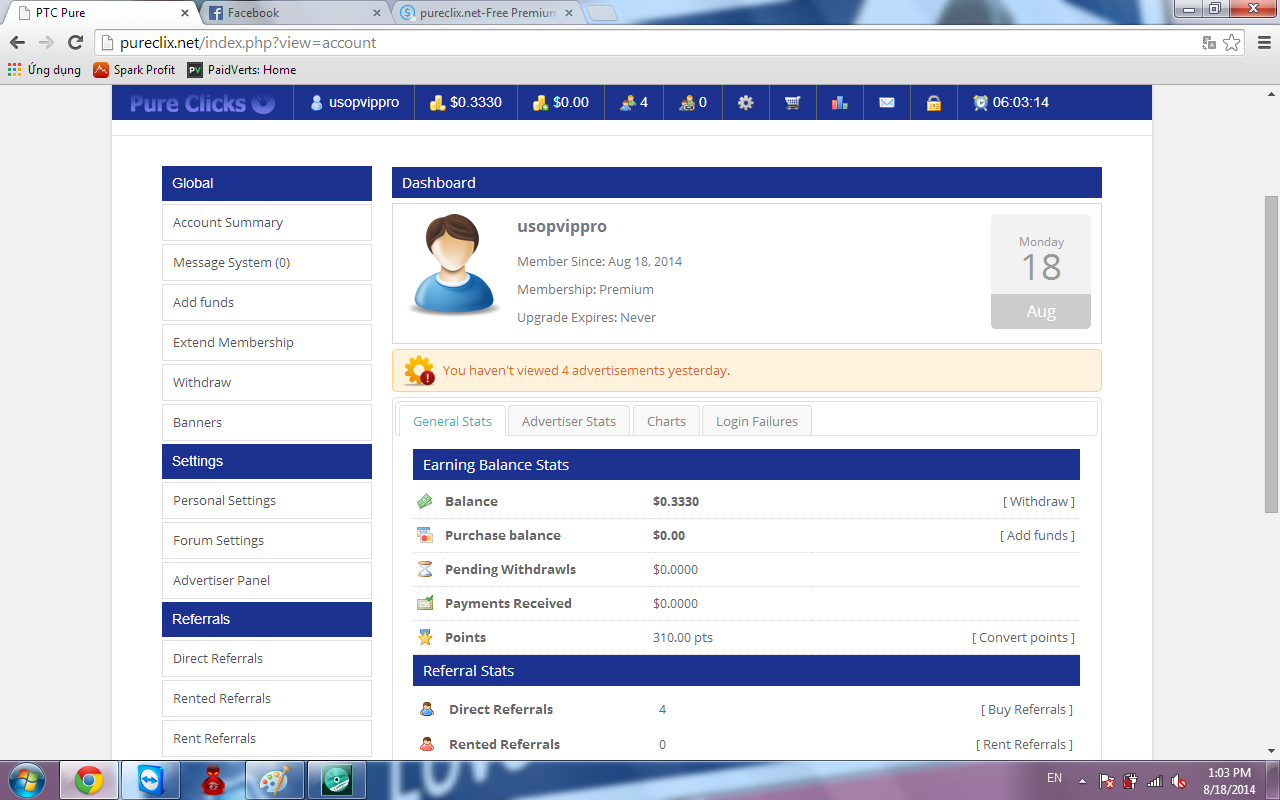Screen dimensions: 1280x800
Task: Select the Login Failures tab
Action: point(756,421)
